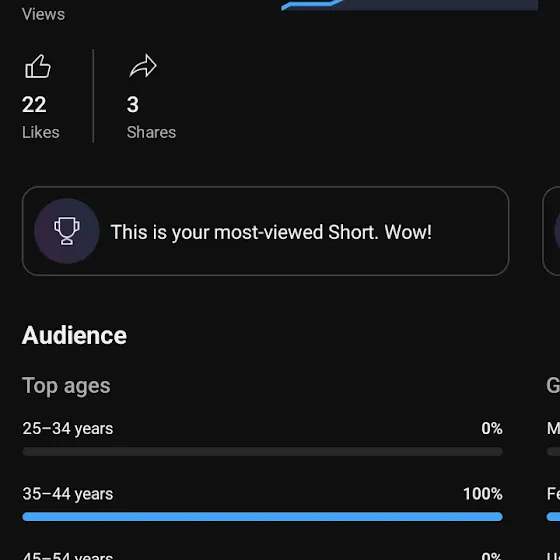Click the 35–44 years row

pos(262,503)
